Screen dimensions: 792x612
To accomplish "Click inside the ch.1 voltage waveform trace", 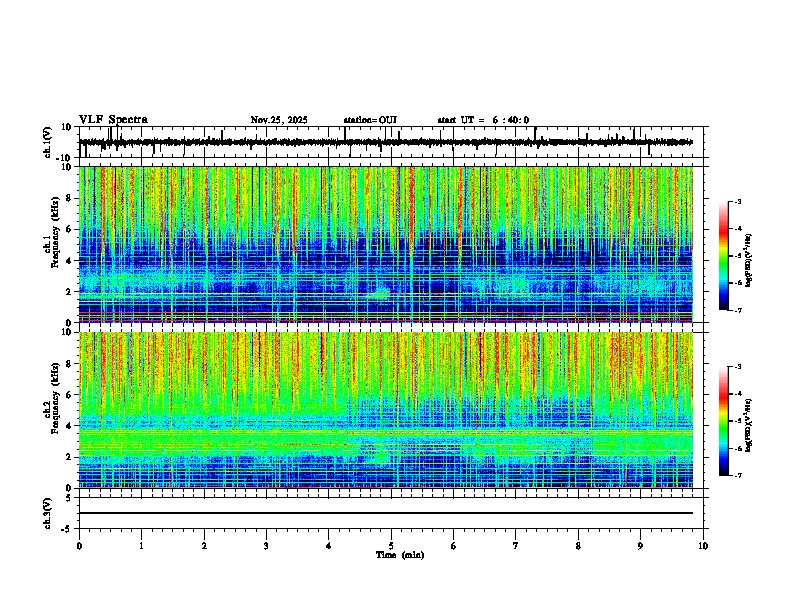I will [x=386, y=142].
